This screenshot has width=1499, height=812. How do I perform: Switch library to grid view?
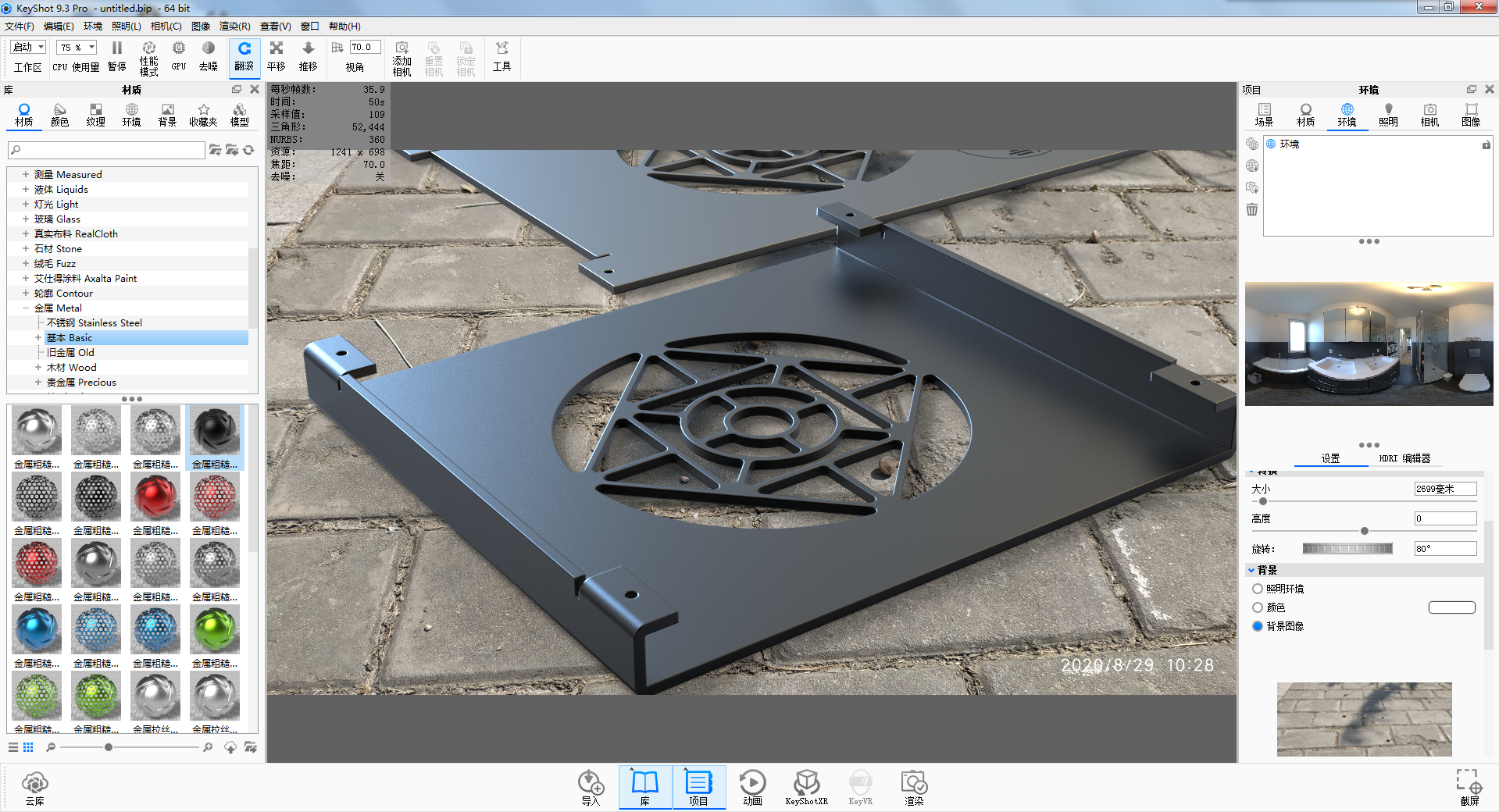28,747
